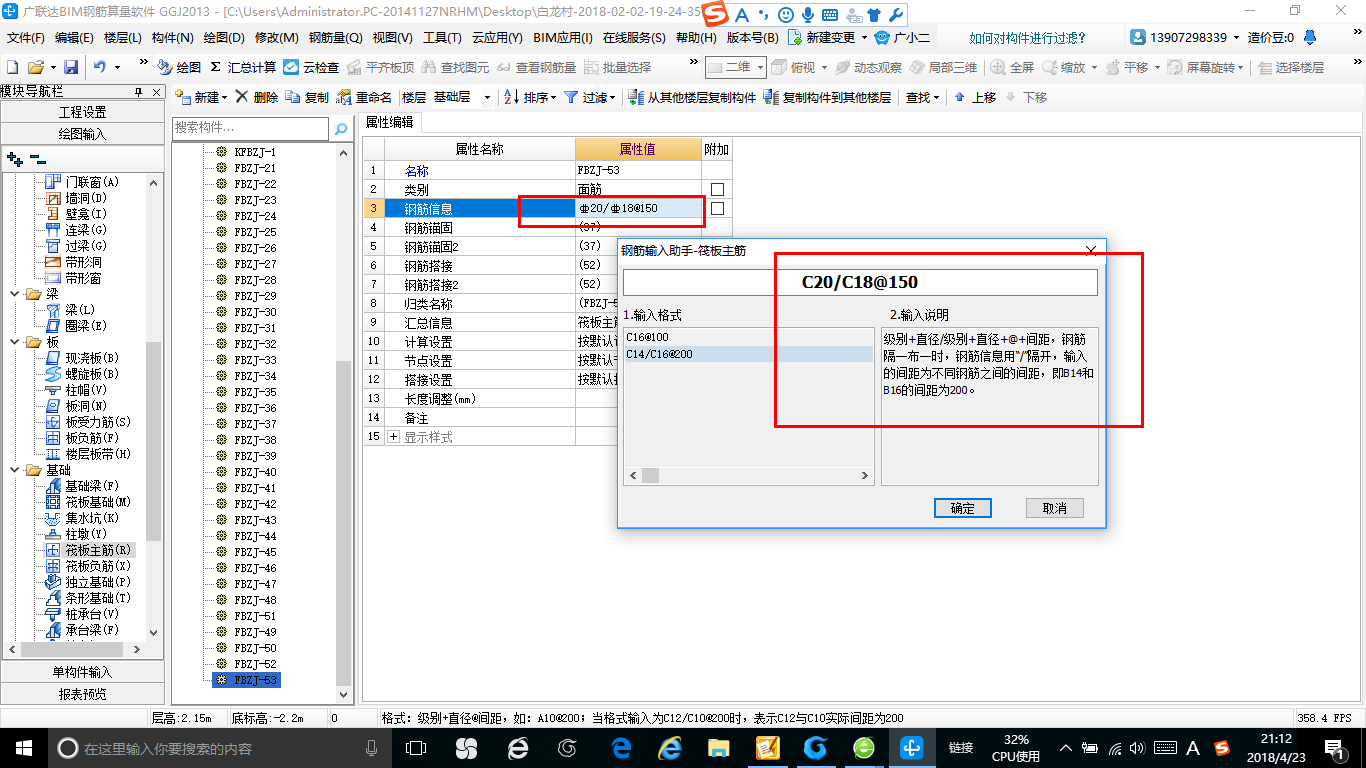This screenshot has height=768, width=1366.
Task: Click the New file icon
Action: pos(12,67)
